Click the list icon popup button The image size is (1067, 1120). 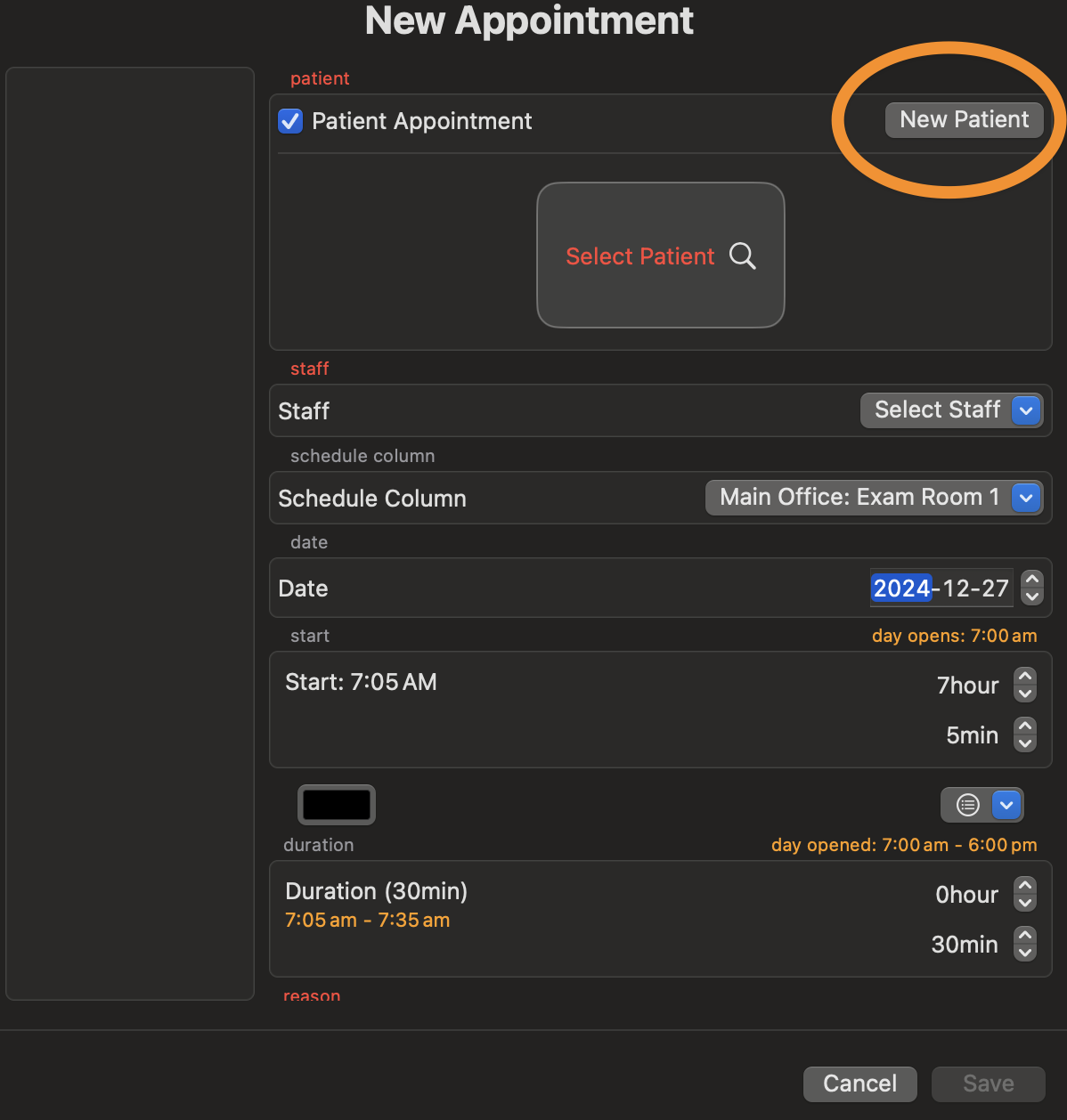coord(967,805)
